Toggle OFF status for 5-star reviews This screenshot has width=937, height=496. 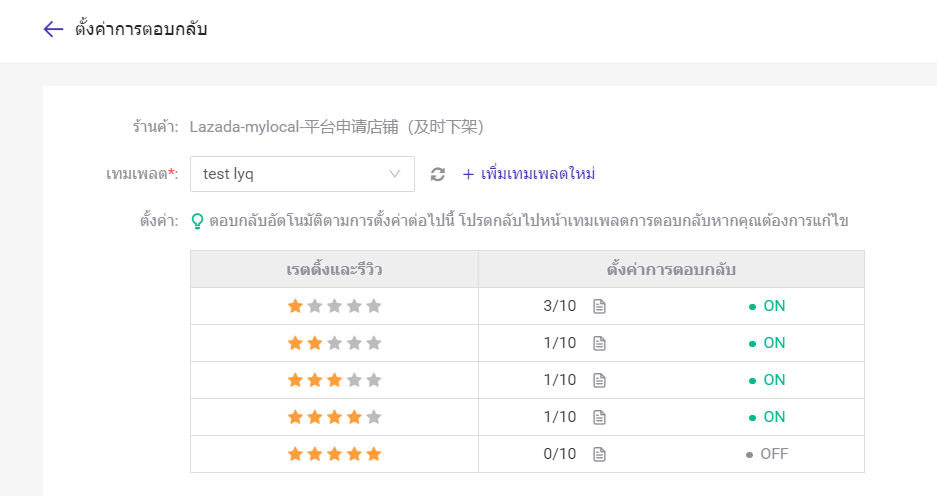point(767,454)
